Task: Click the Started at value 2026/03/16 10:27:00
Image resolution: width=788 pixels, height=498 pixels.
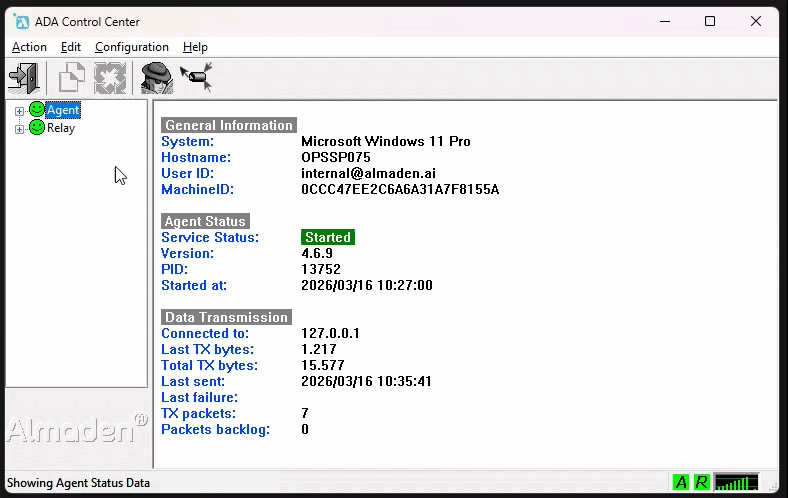Action: 366,285
